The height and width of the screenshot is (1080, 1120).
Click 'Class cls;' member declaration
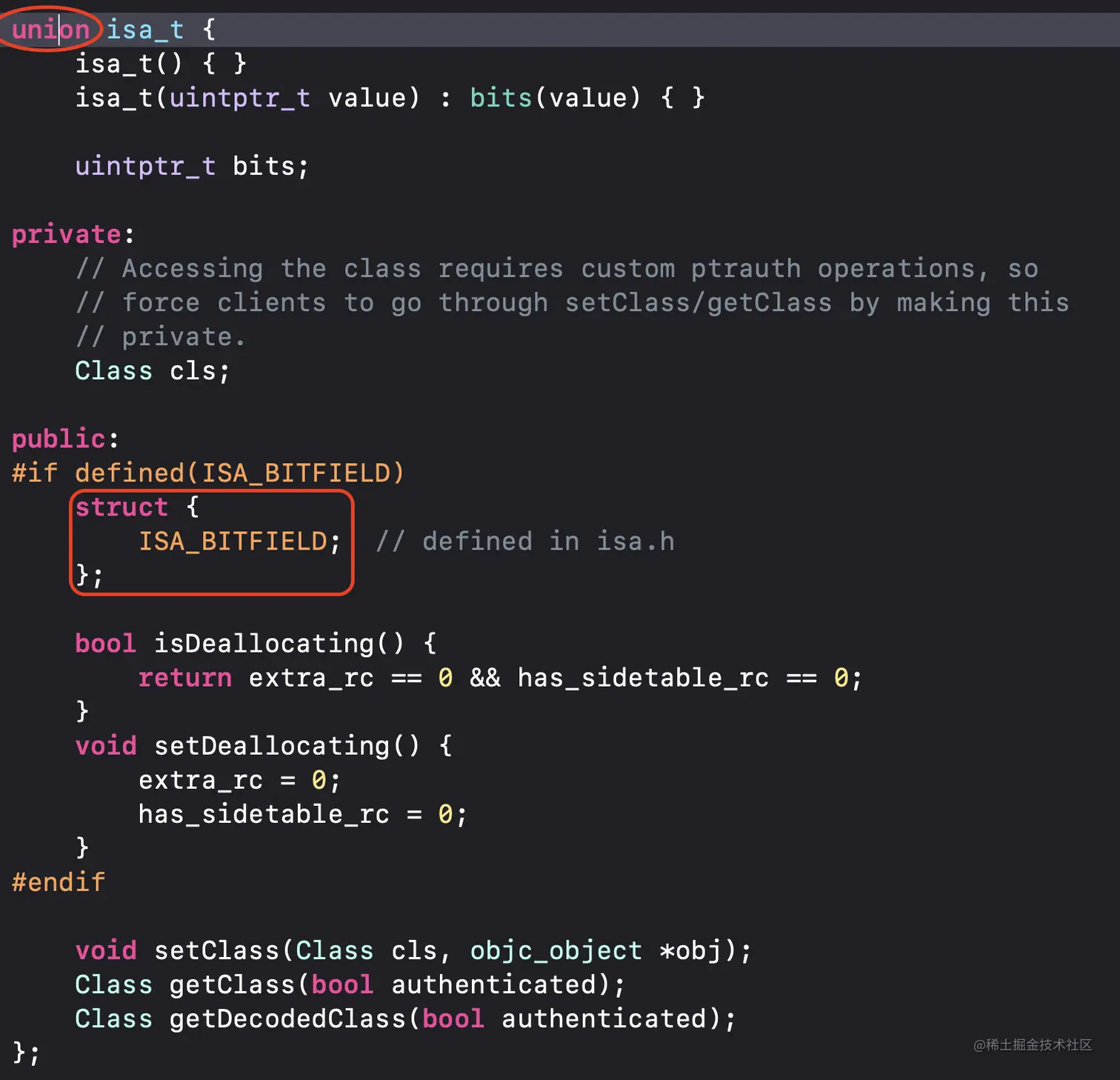[x=153, y=370]
